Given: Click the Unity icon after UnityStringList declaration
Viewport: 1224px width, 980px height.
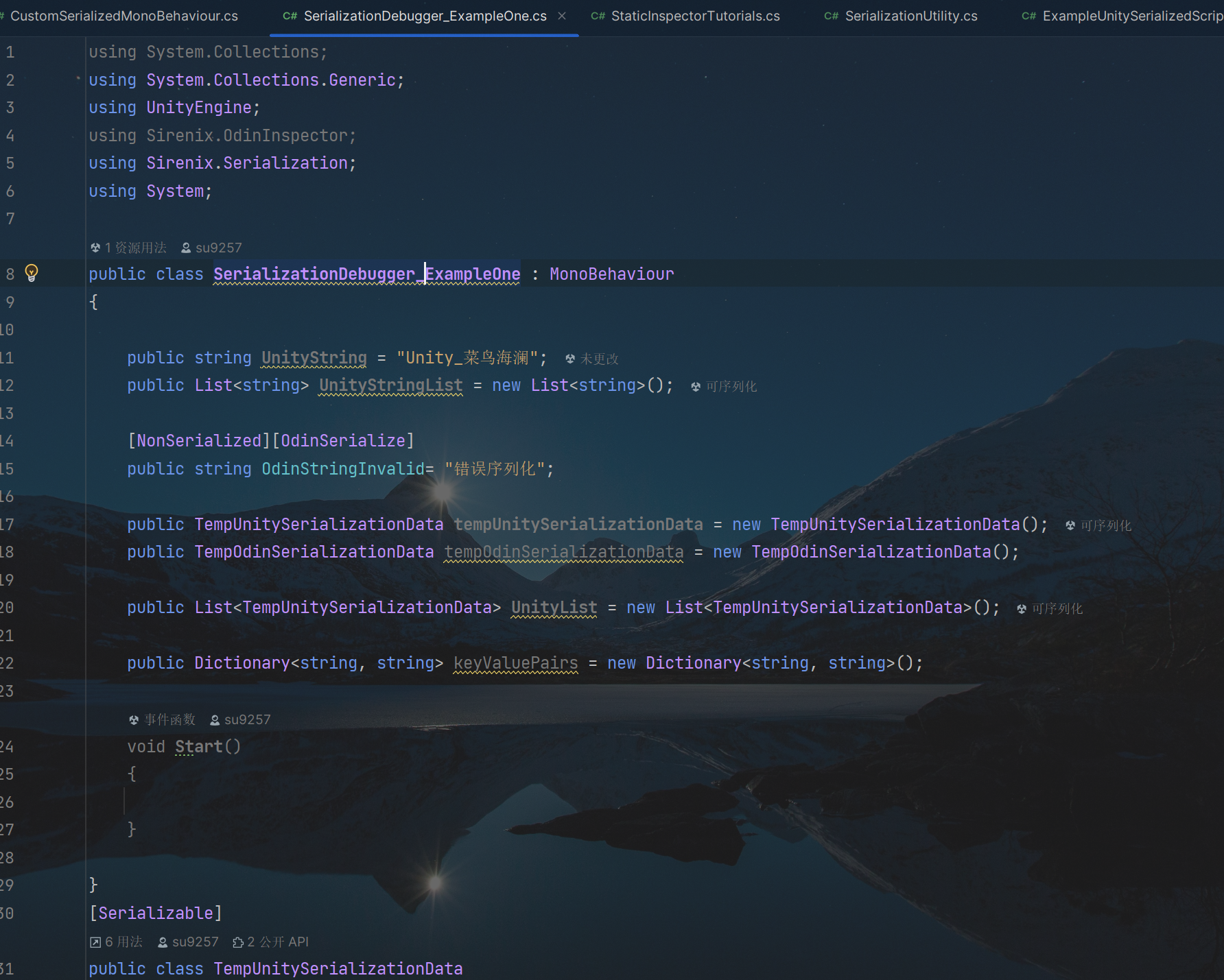Looking at the screenshot, I should point(696,387).
